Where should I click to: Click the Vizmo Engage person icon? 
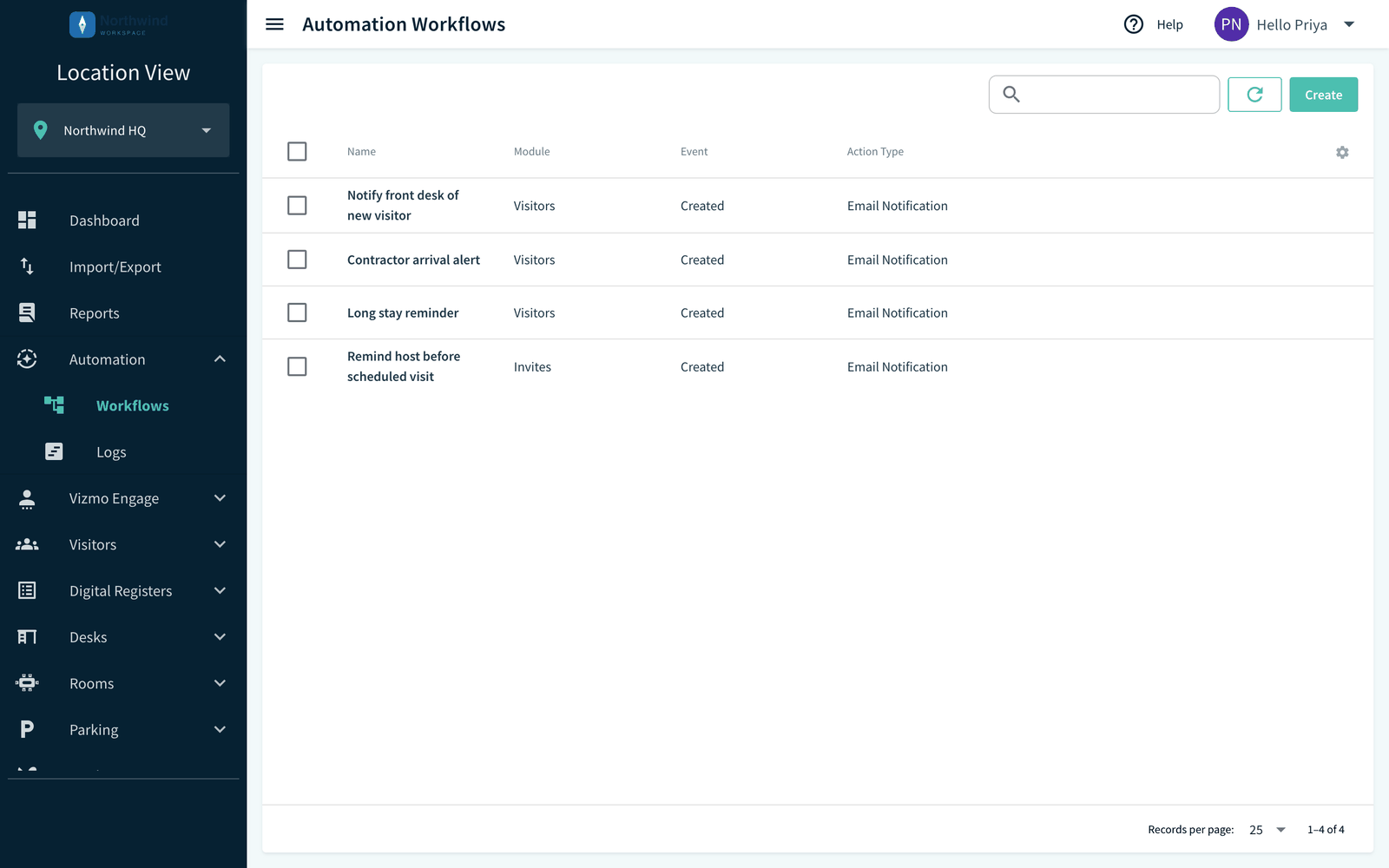coord(27,498)
